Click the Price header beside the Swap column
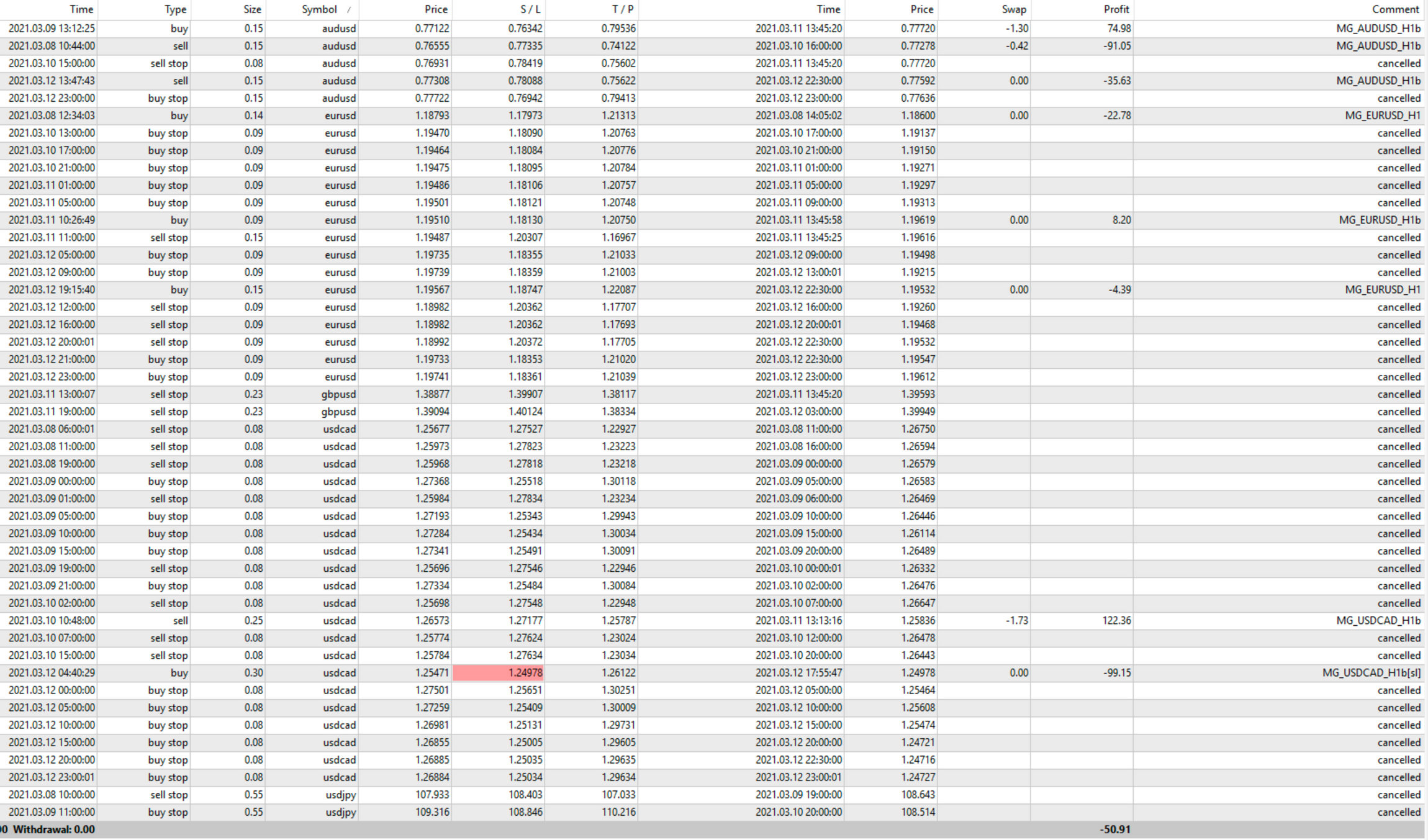 pyautogui.click(x=921, y=9)
